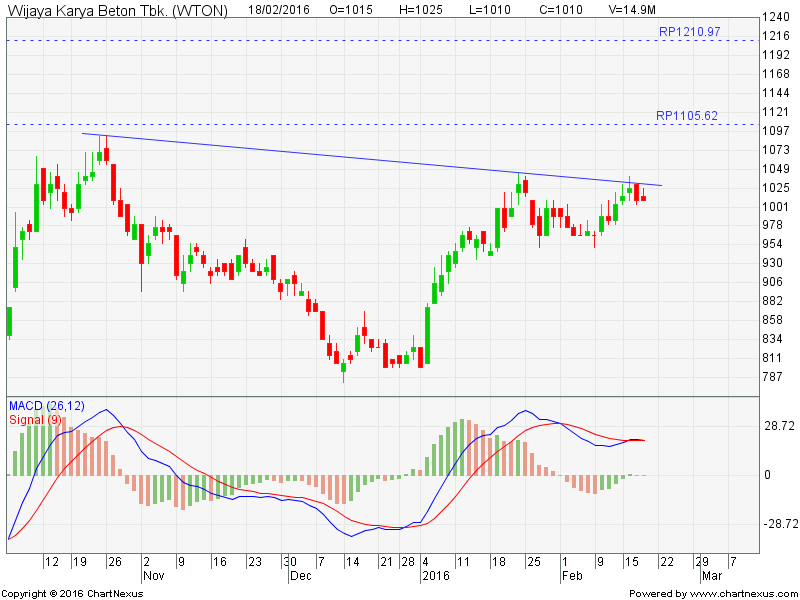
Task: Click the date tick label 29
Action: [702, 562]
